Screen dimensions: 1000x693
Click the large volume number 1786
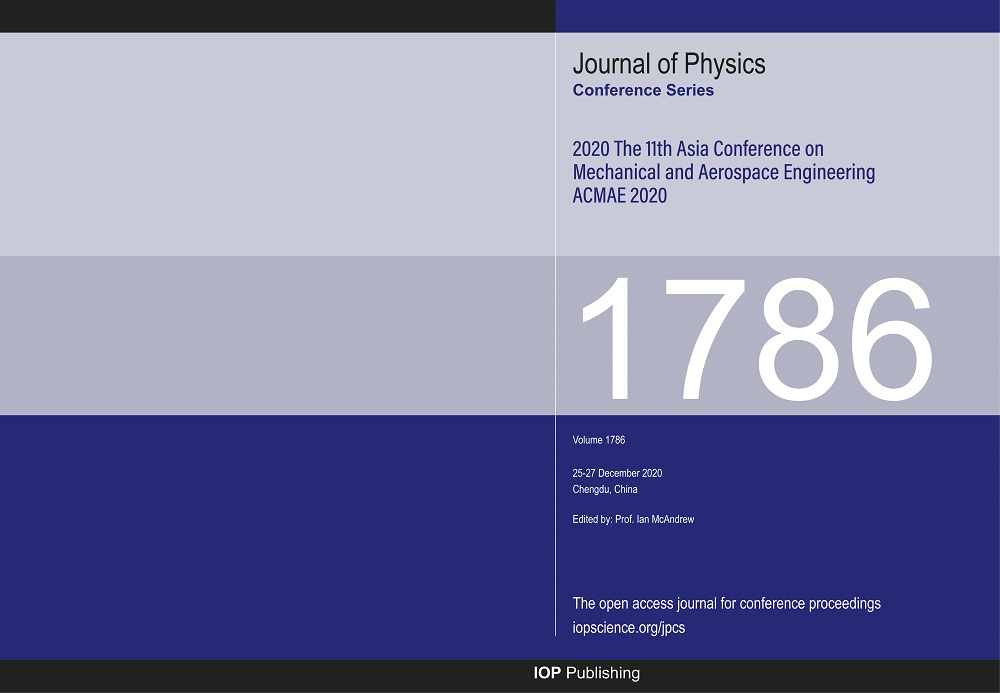pyautogui.click(x=757, y=339)
